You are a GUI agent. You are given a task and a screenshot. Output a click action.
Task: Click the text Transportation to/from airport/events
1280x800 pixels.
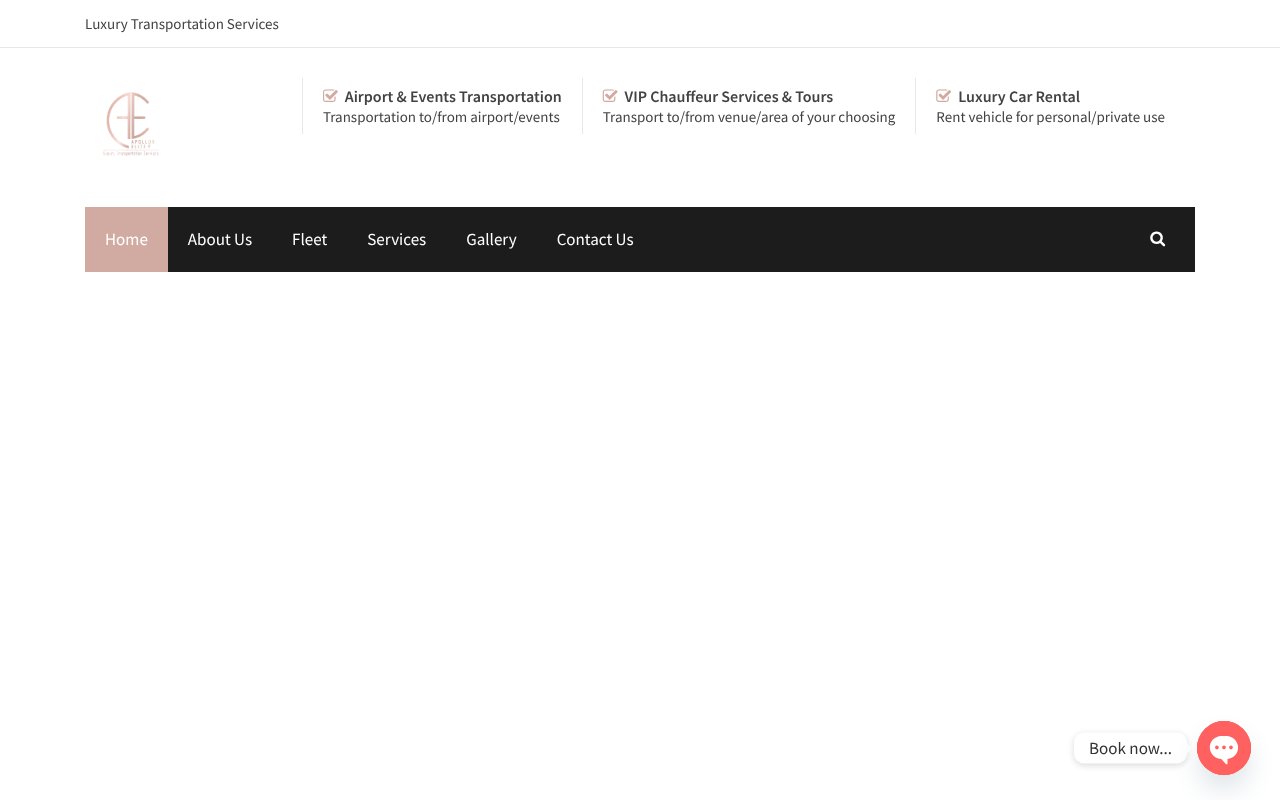pyautogui.click(x=441, y=117)
